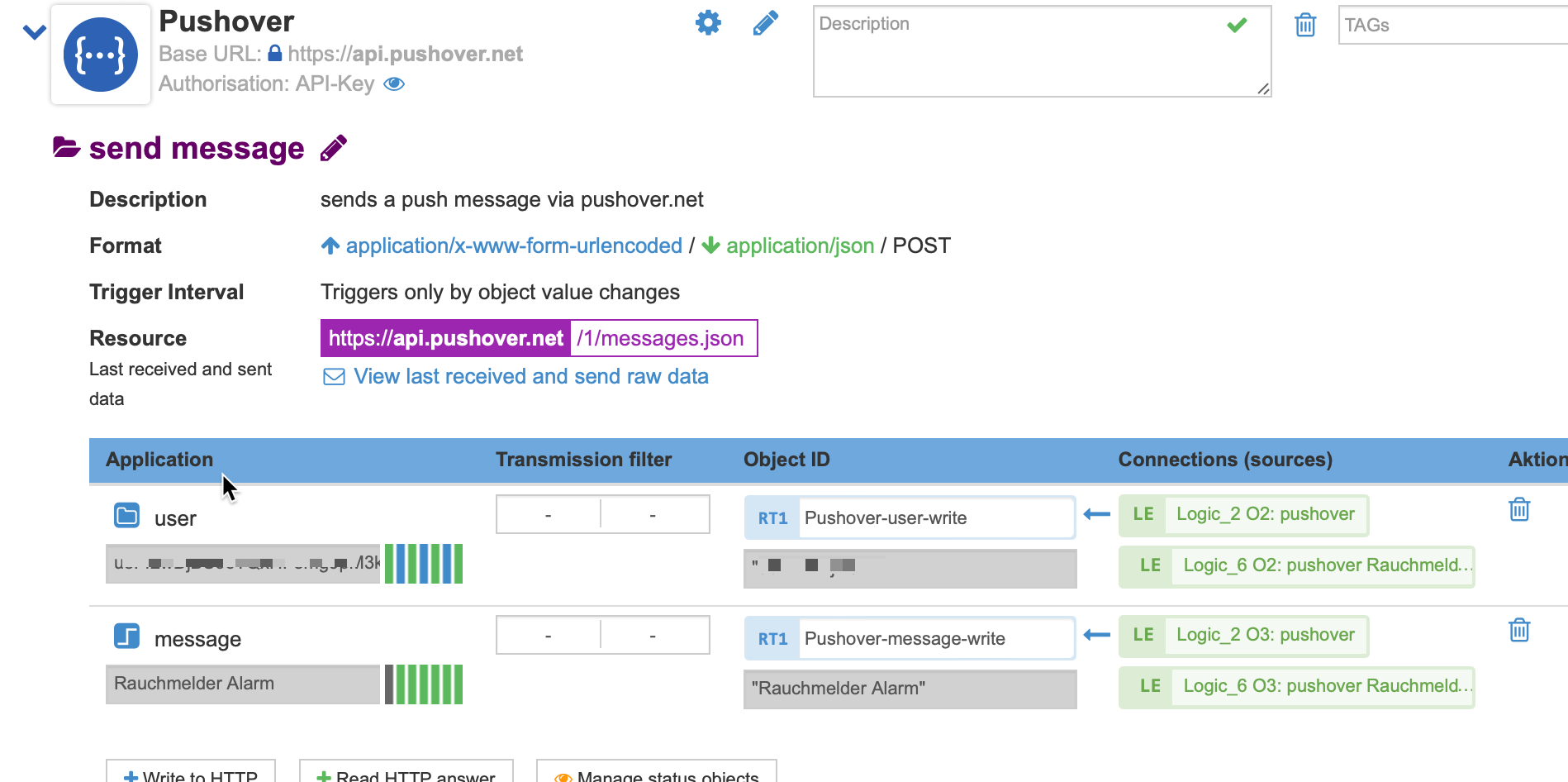Viewport: 1568px width, 782px height.
Task: Edit Pushover API with pencil icon
Action: pos(766,23)
